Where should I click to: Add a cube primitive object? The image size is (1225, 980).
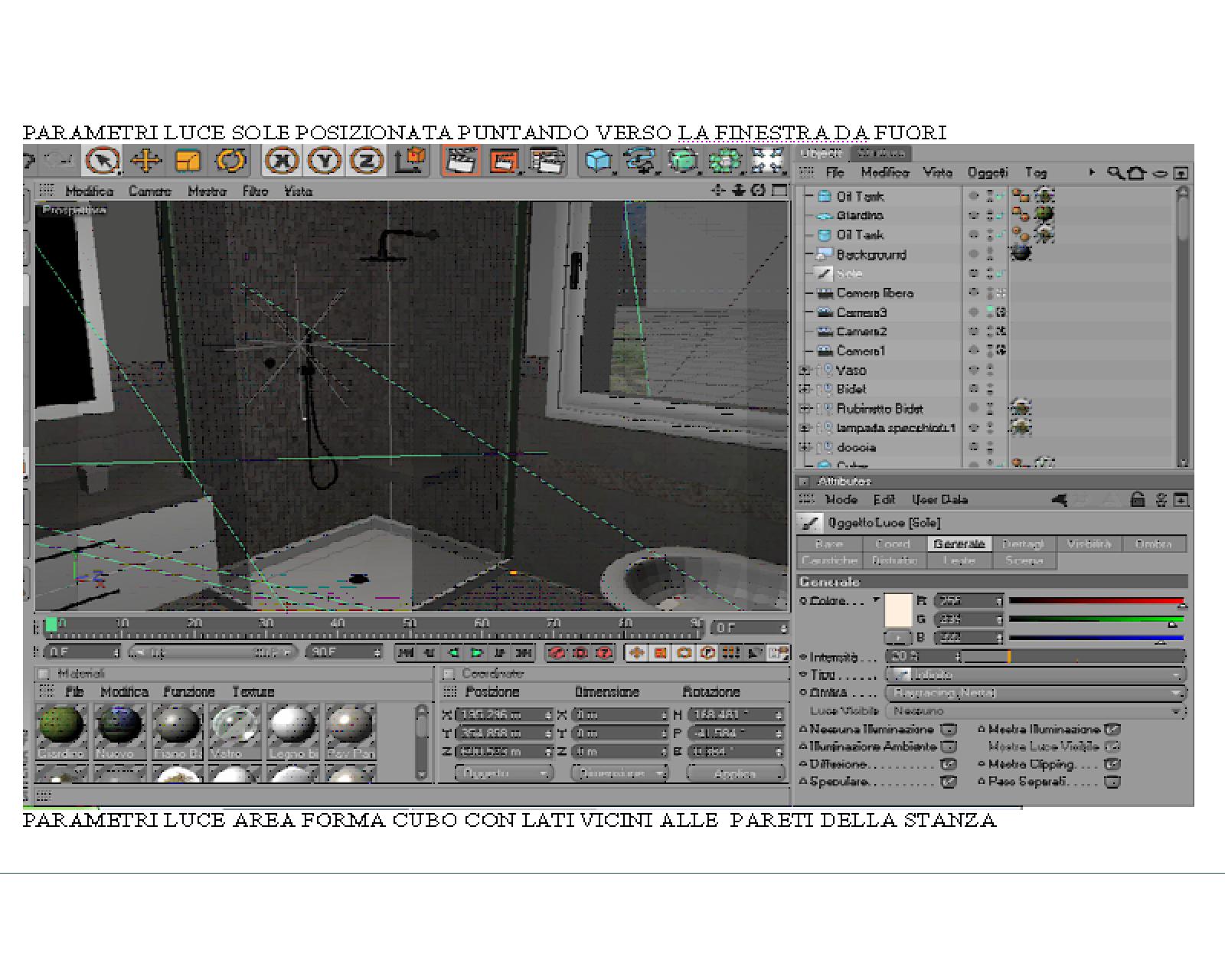point(599,161)
